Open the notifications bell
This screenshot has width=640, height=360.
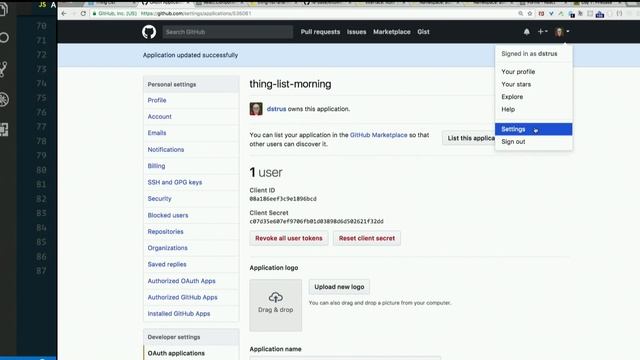click(x=527, y=31)
